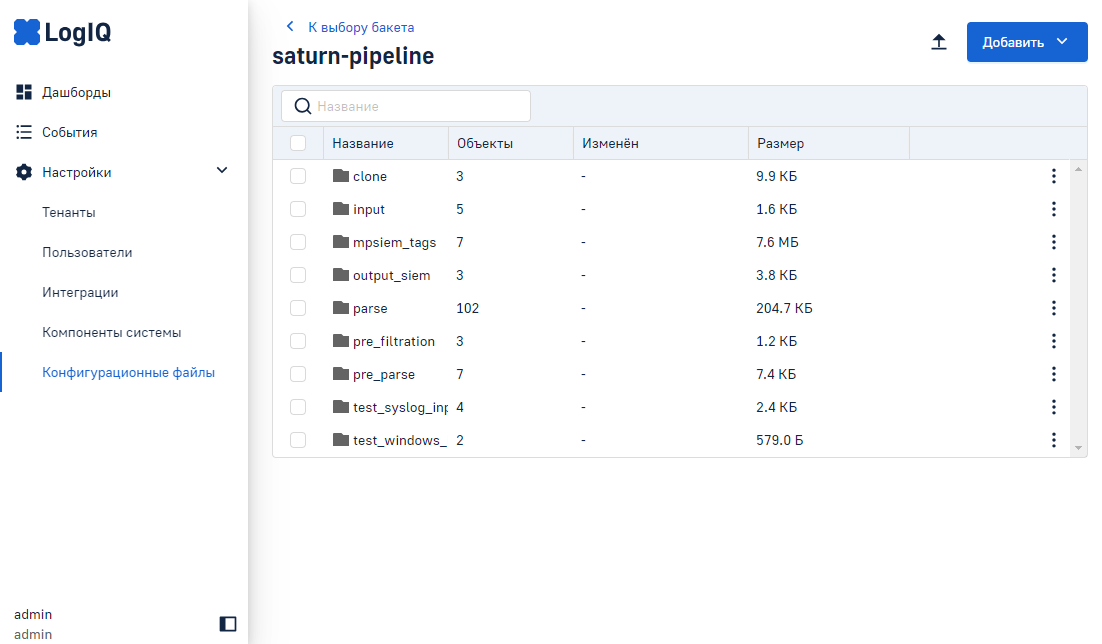This screenshot has width=1102, height=644.
Task: Open the Добавить dropdown button
Action: tap(1026, 42)
